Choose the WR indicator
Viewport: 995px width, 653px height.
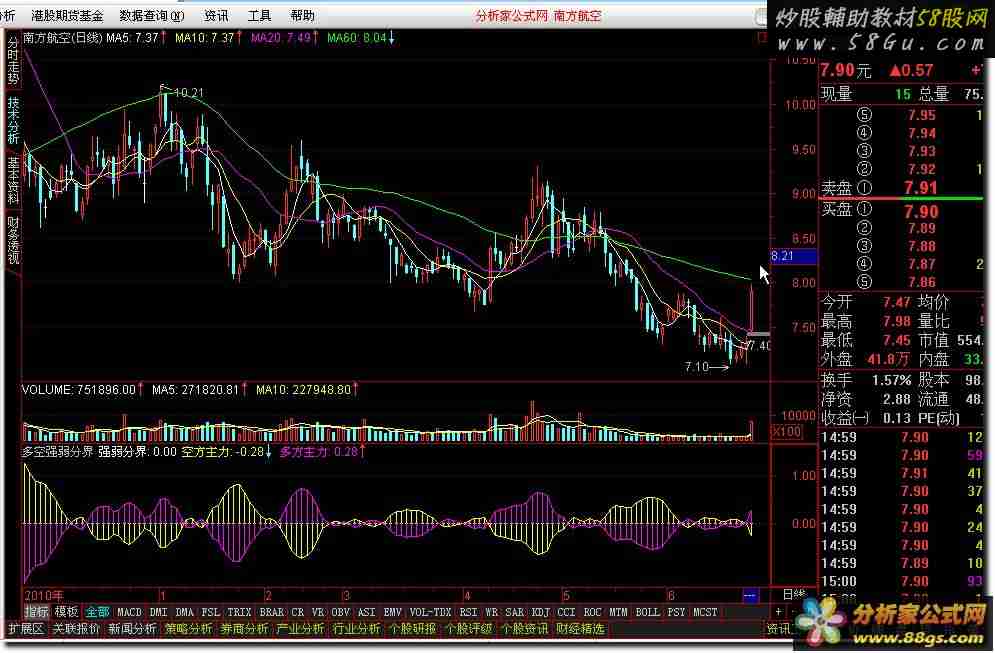491,612
